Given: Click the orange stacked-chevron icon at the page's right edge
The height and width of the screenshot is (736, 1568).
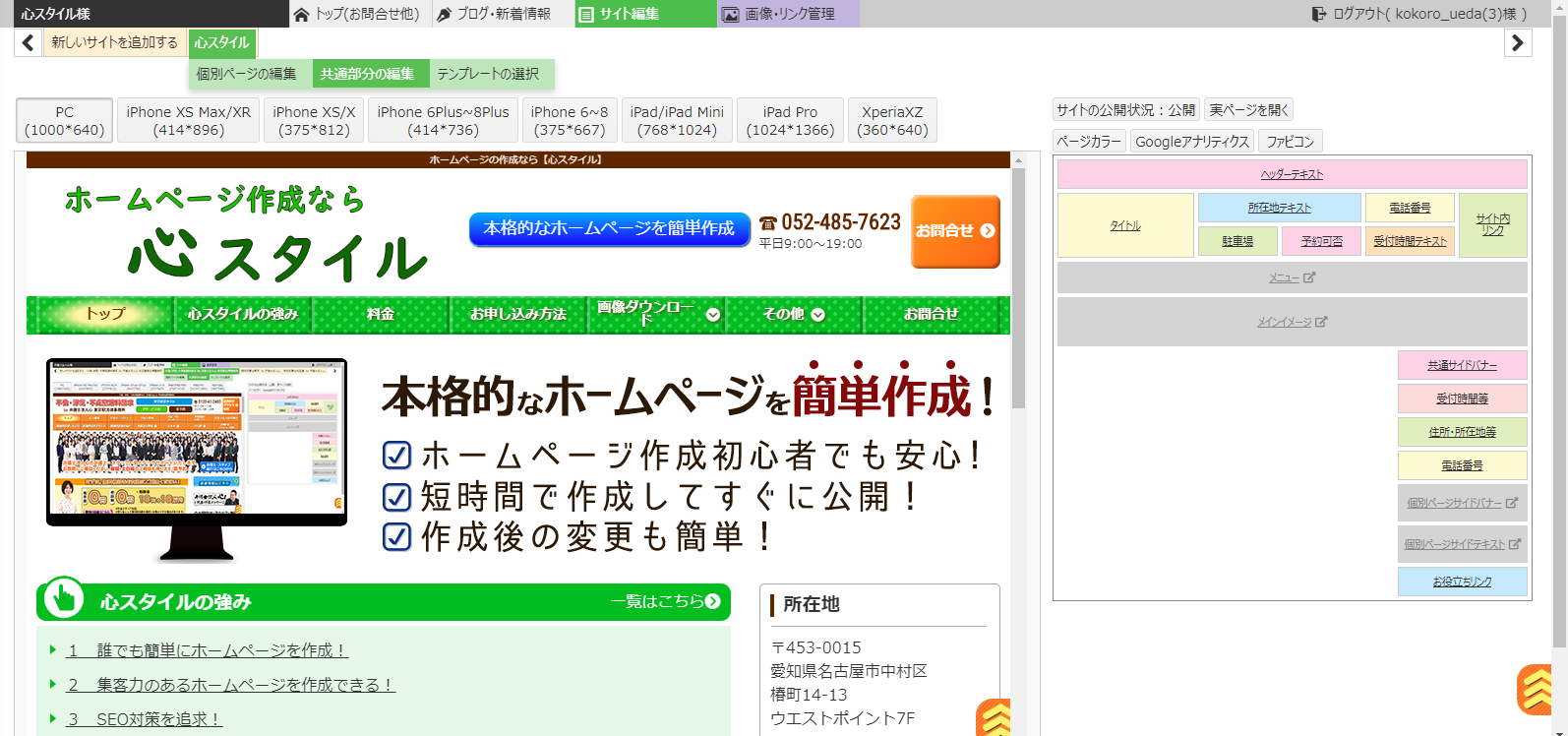Looking at the screenshot, I should click(x=1535, y=690).
